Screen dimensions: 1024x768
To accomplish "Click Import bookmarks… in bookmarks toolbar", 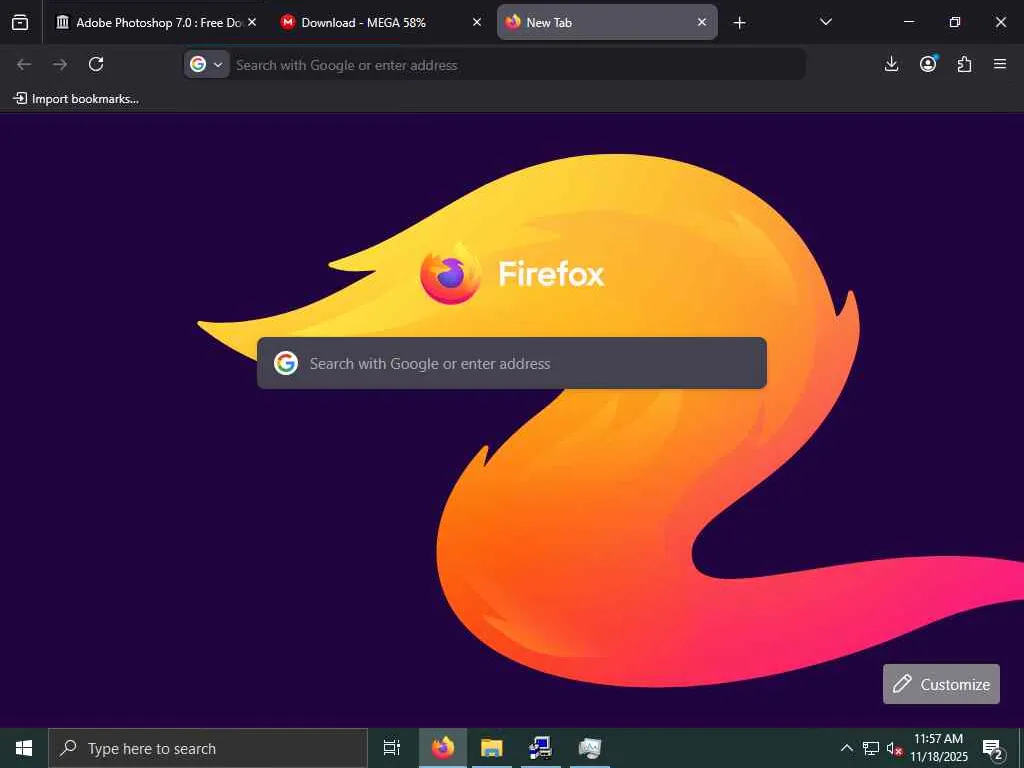I will pyautogui.click(x=76, y=99).
